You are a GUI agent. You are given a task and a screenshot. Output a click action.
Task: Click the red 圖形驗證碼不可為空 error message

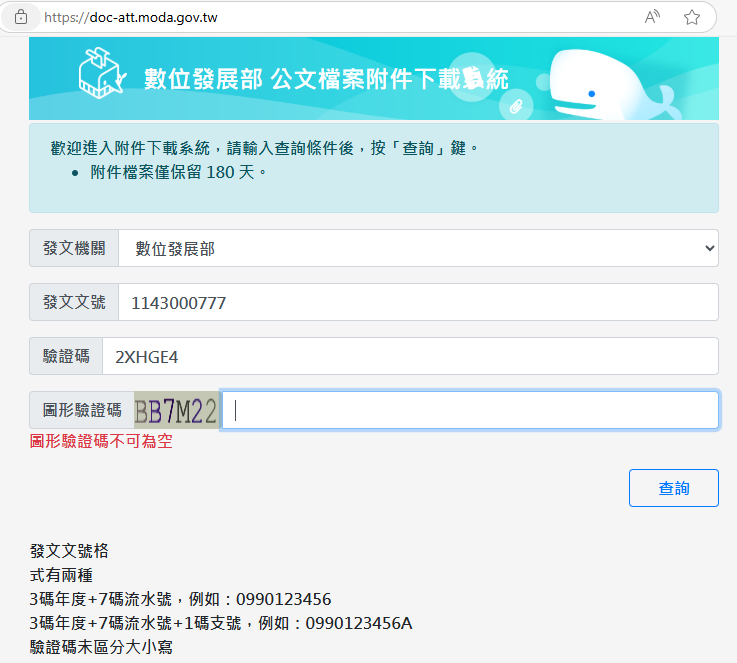tap(101, 440)
